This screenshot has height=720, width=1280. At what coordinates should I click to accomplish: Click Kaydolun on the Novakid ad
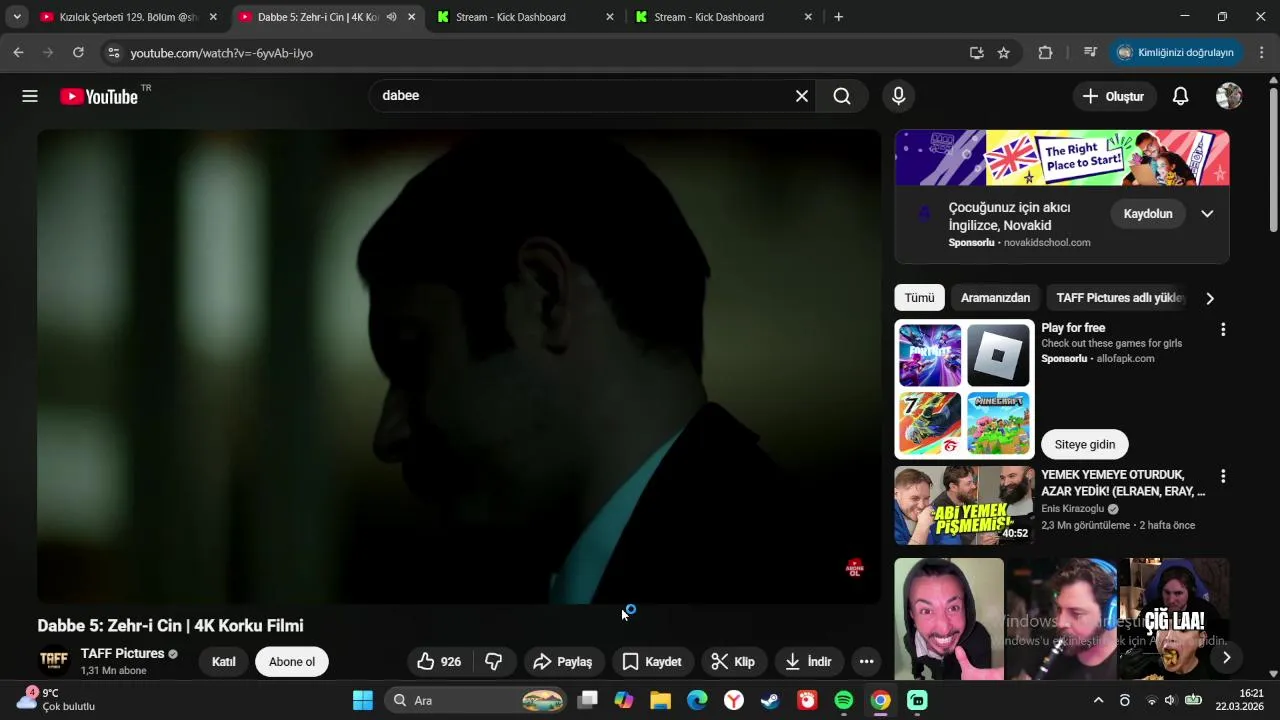(x=1148, y=214)
